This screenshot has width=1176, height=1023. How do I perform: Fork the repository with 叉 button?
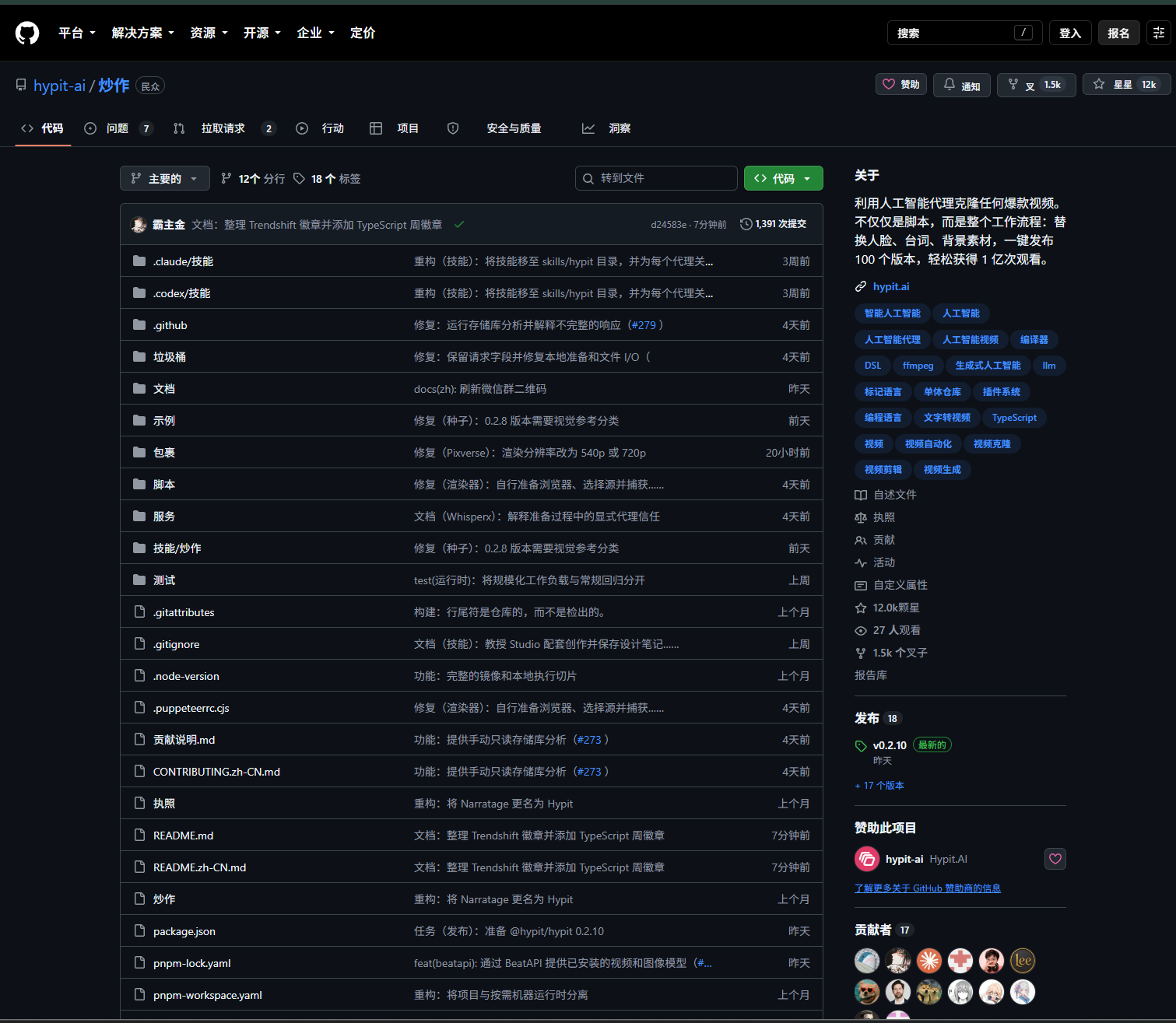[1037, 85]
